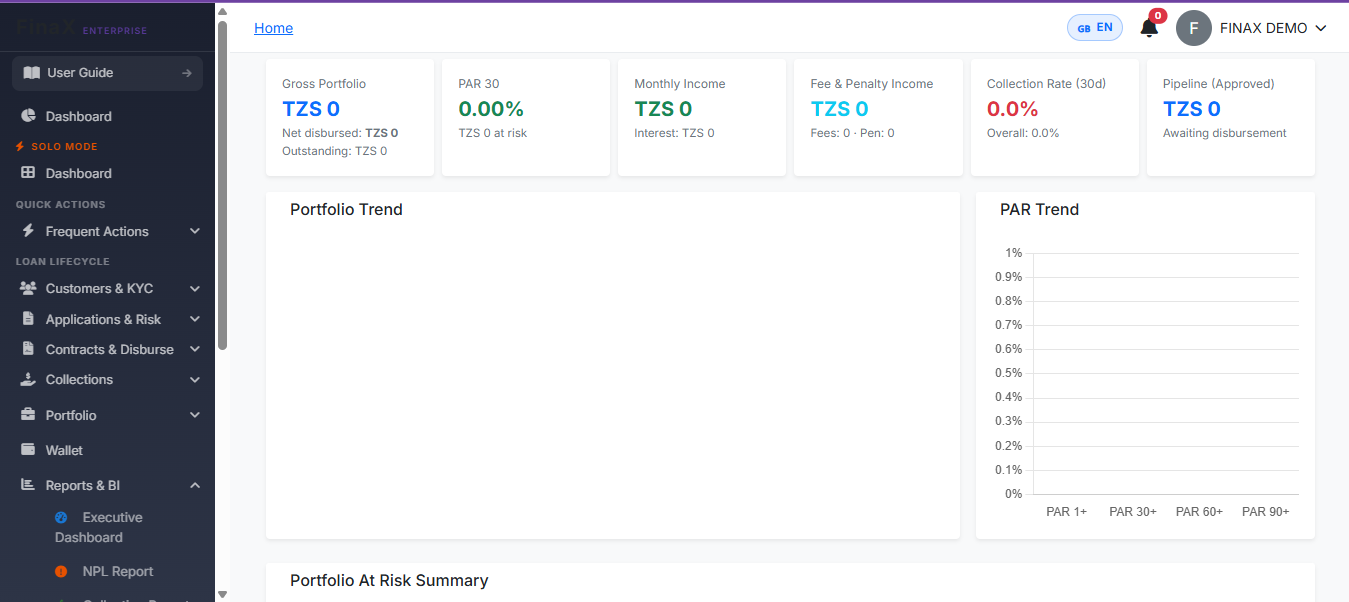Click the blue Executive Dashboard gauge icon
Viewport: 1349px width, 602px height.
61,517
